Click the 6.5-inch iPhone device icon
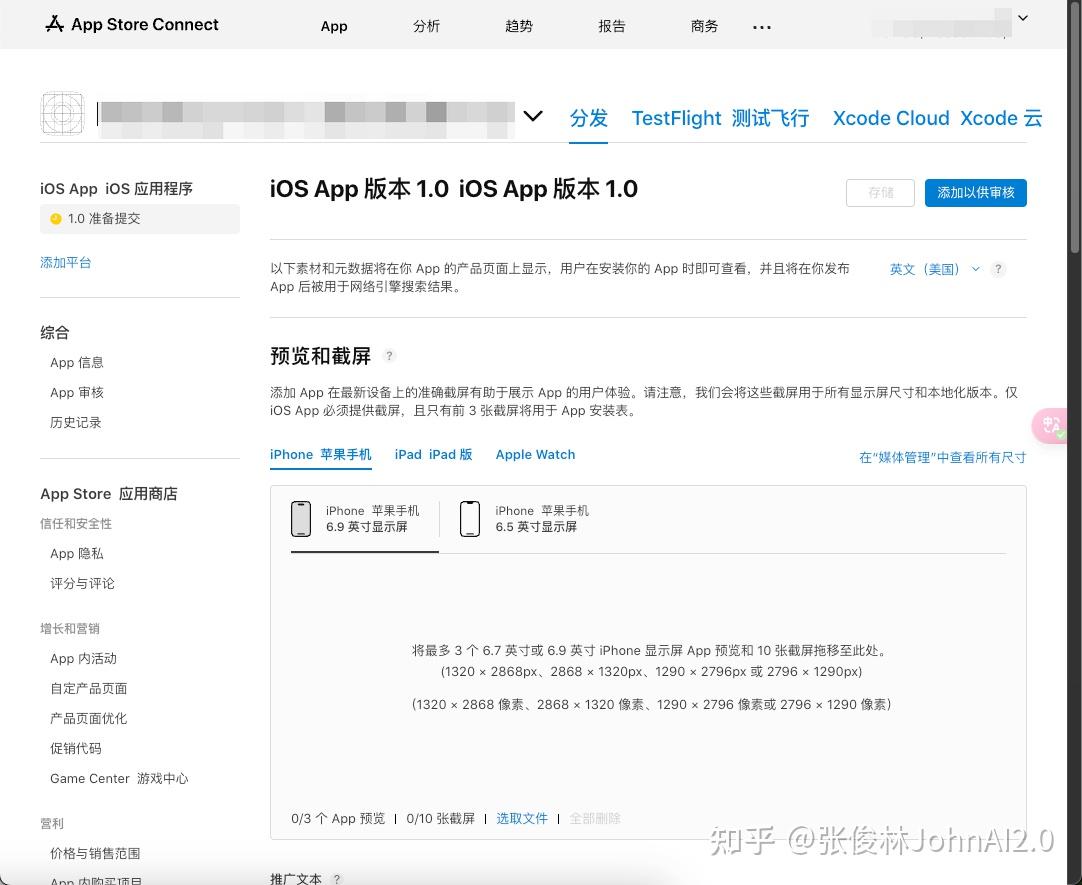This screenshot has width=1082, height=885. pyautogui.click(x=470, y=518)
